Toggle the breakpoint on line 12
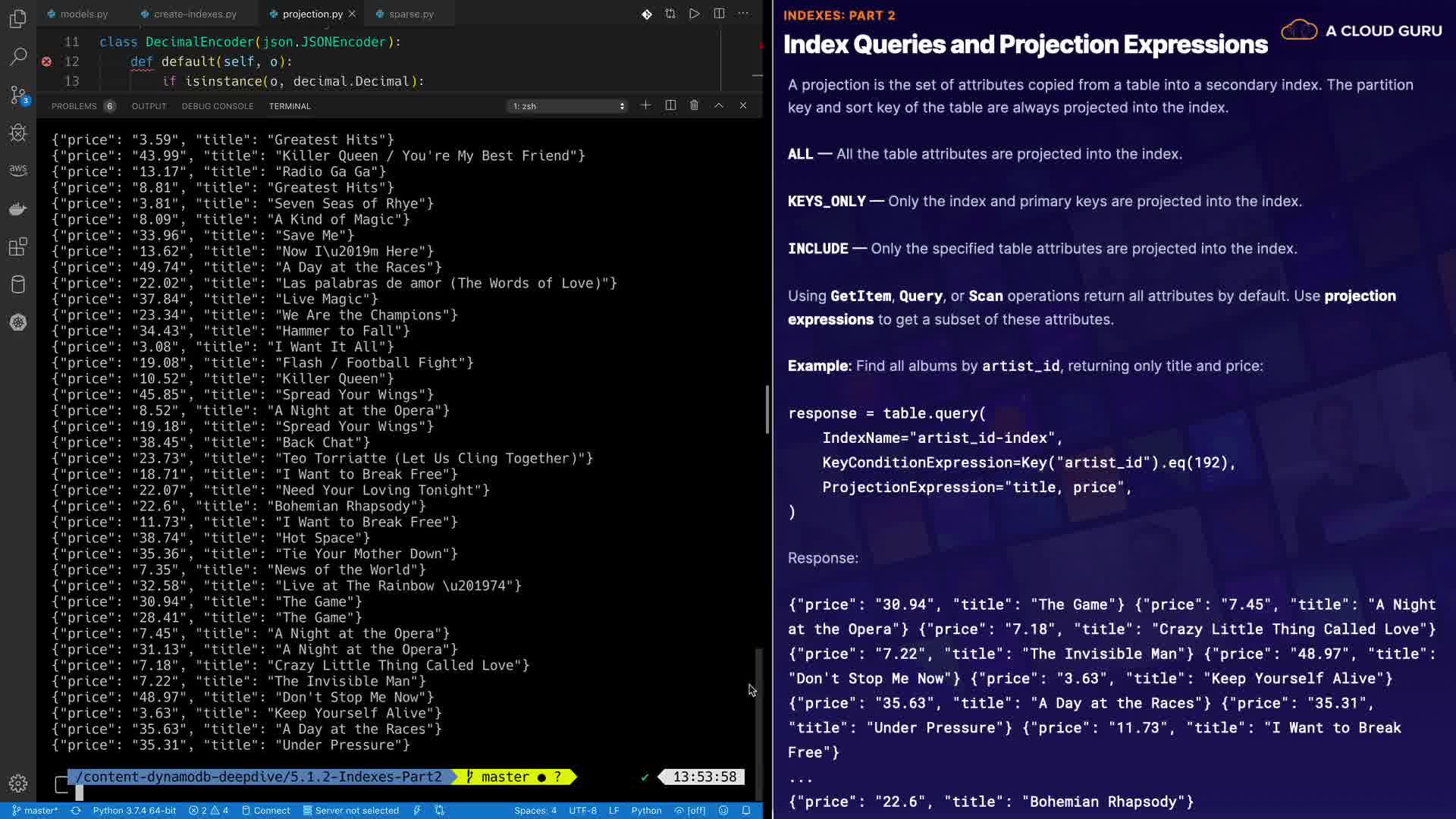The width and height of the screenshot is (1456, 819). click(46, 61)
